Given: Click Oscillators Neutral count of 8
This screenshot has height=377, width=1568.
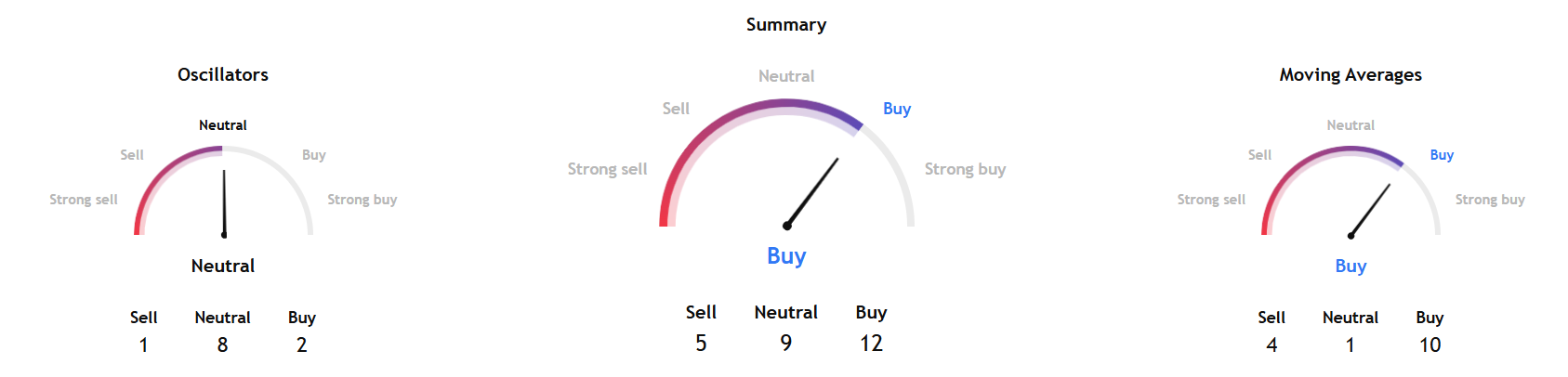Looking at the screenshot, I should coord(223,345).
